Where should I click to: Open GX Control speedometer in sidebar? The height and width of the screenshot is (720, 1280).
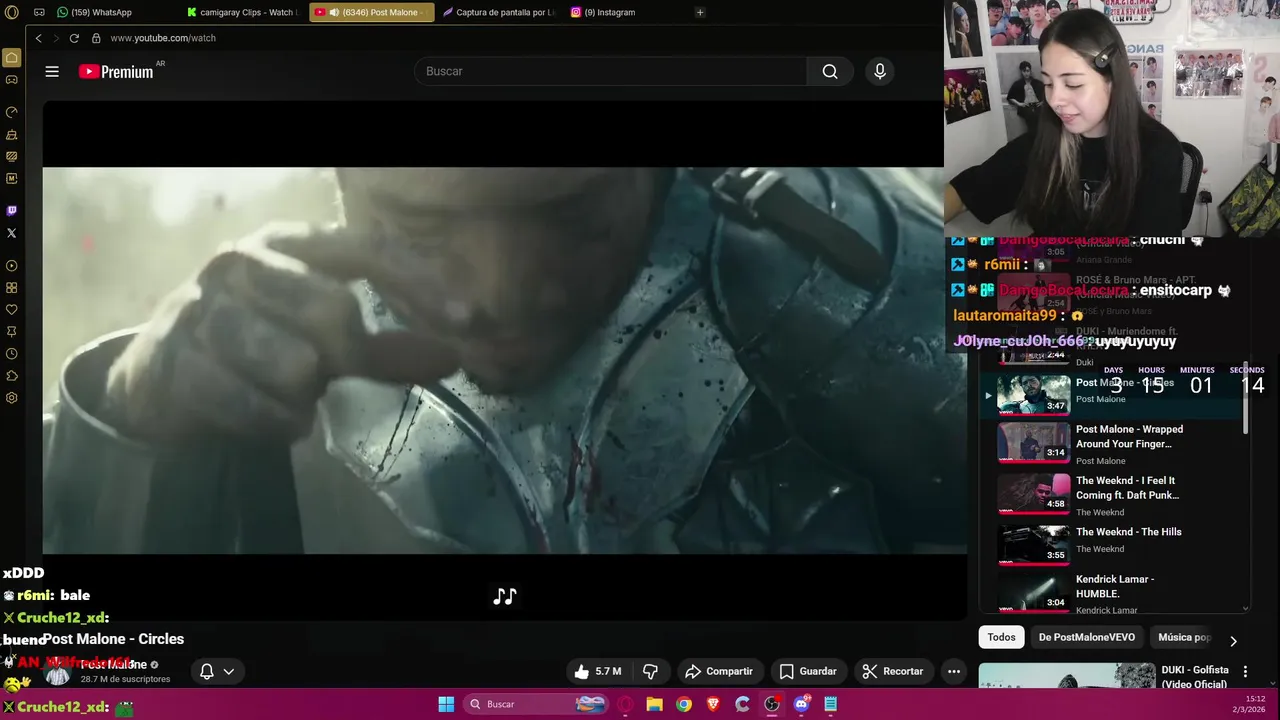12,112
